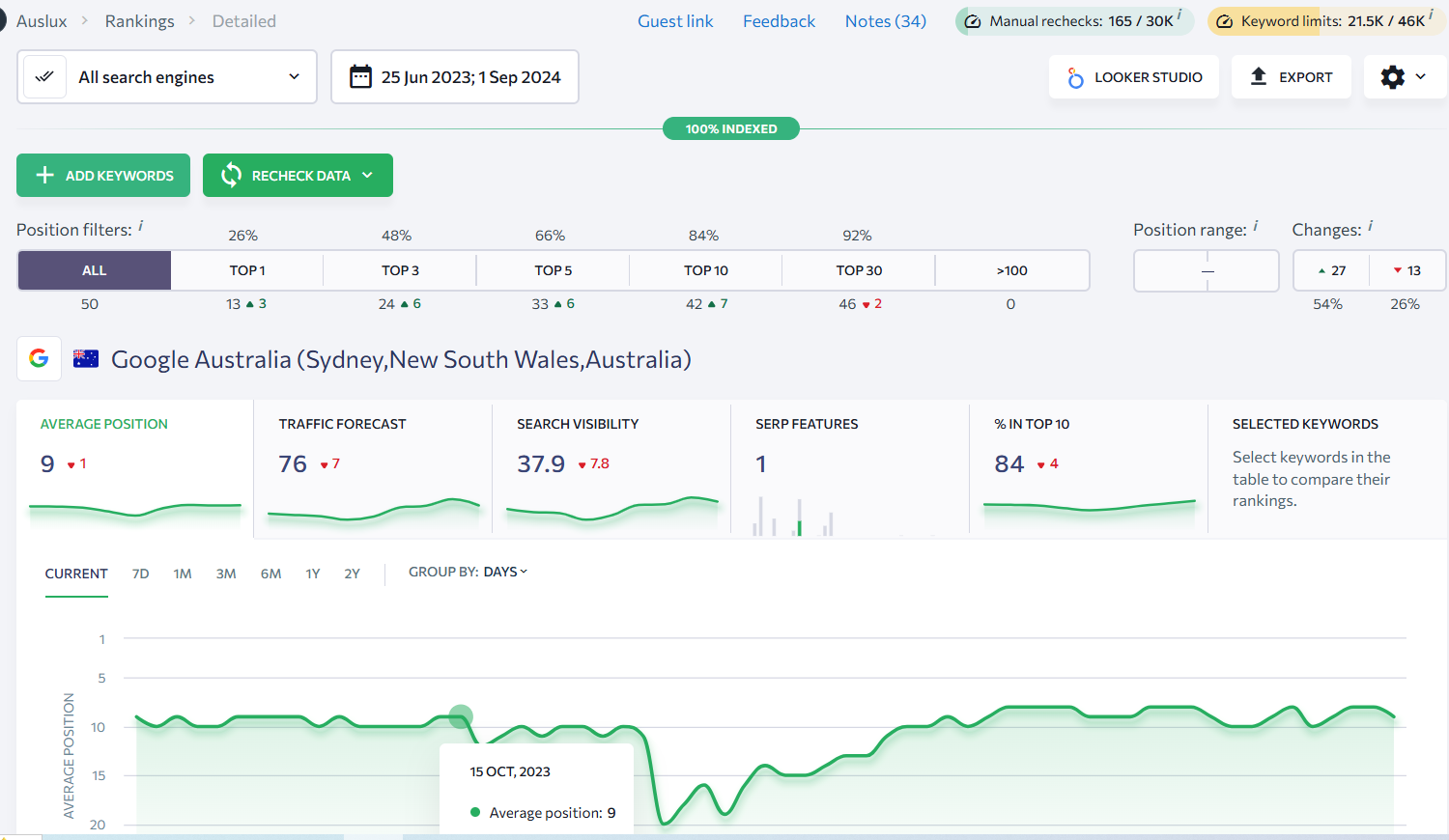
Task: Select the TOP 10 position filter
Action: pos(706,270)
